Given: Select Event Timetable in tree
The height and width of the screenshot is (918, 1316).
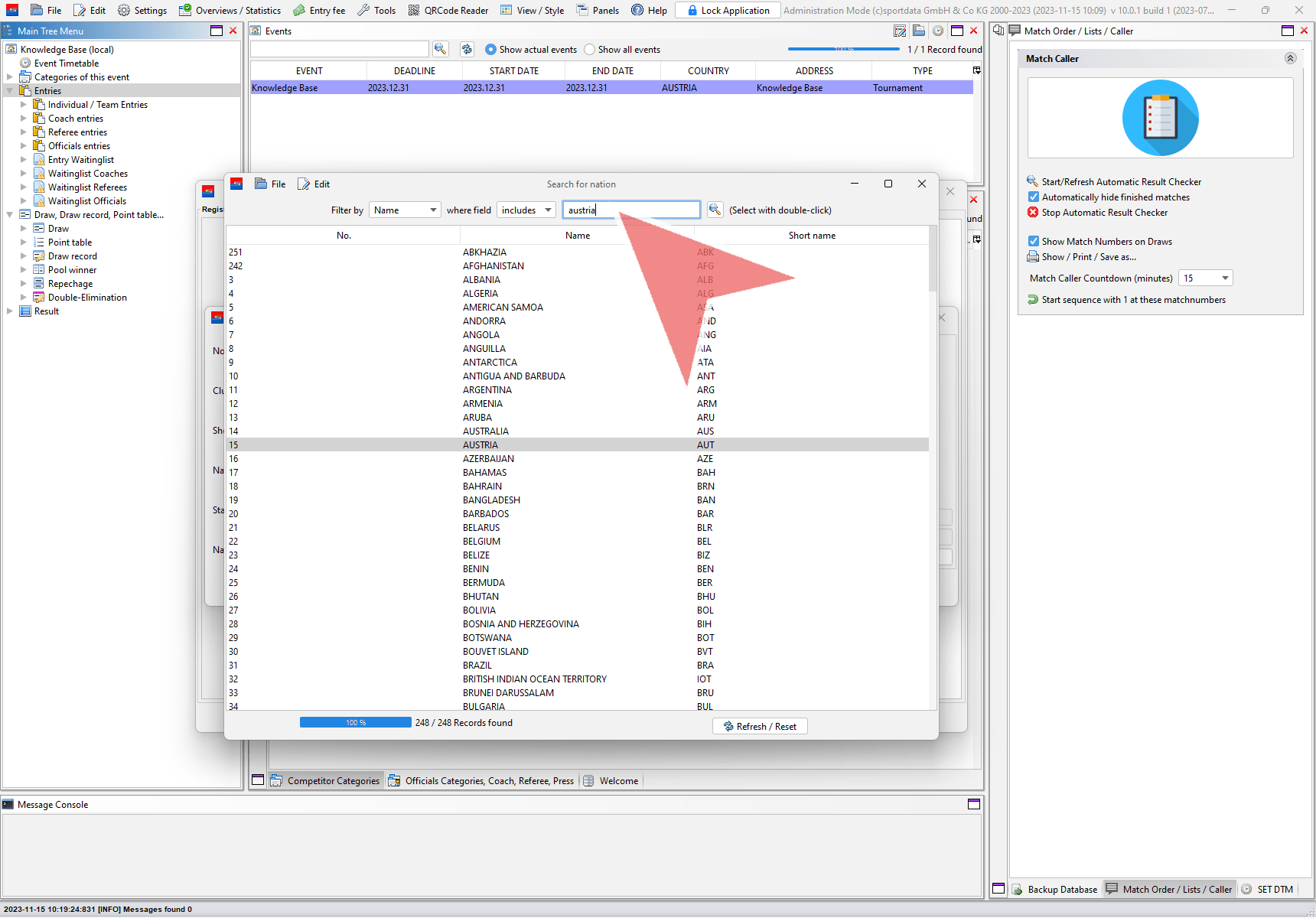Looking at the screenshot, I should pyautogui.click(x=67, y=63).
